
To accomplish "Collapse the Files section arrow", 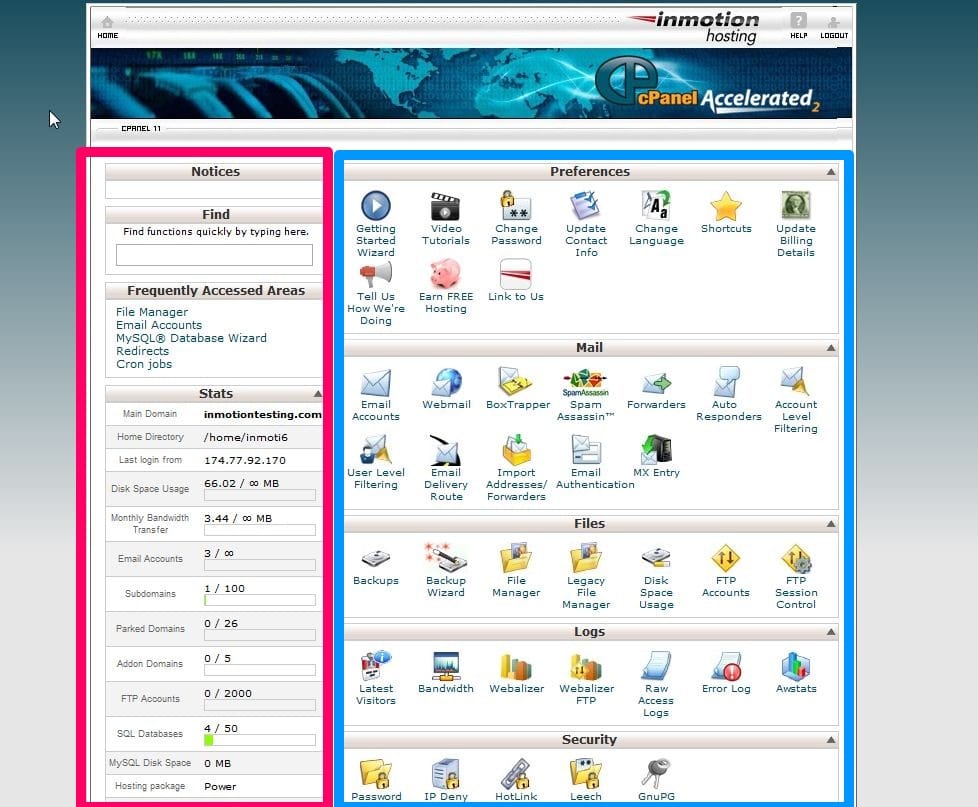I will (831, 524).
